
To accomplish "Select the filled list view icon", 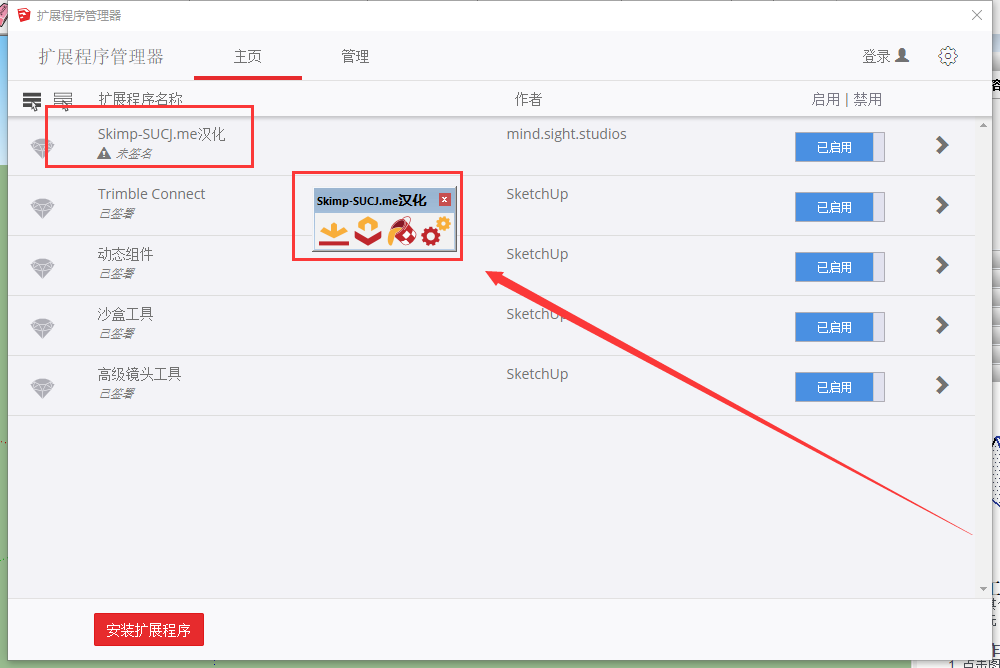I will (32, 100).
